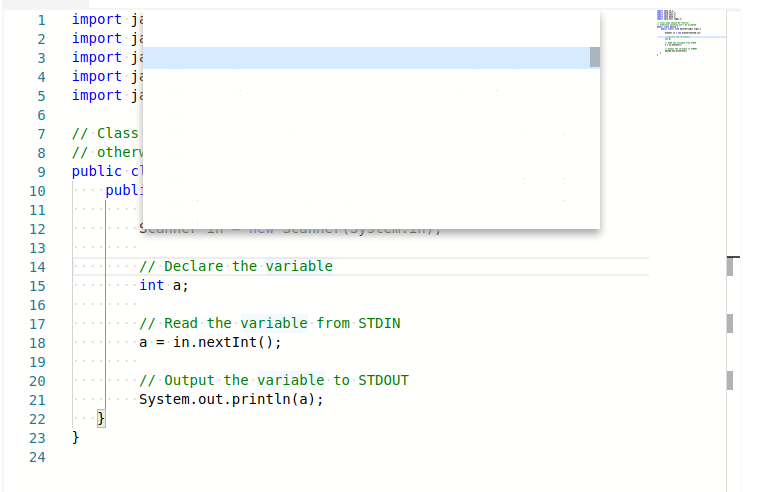Place cursor on 'int a;' declaration
The width and height of the screenshot is (770, 492).
(x=164, y=285)
